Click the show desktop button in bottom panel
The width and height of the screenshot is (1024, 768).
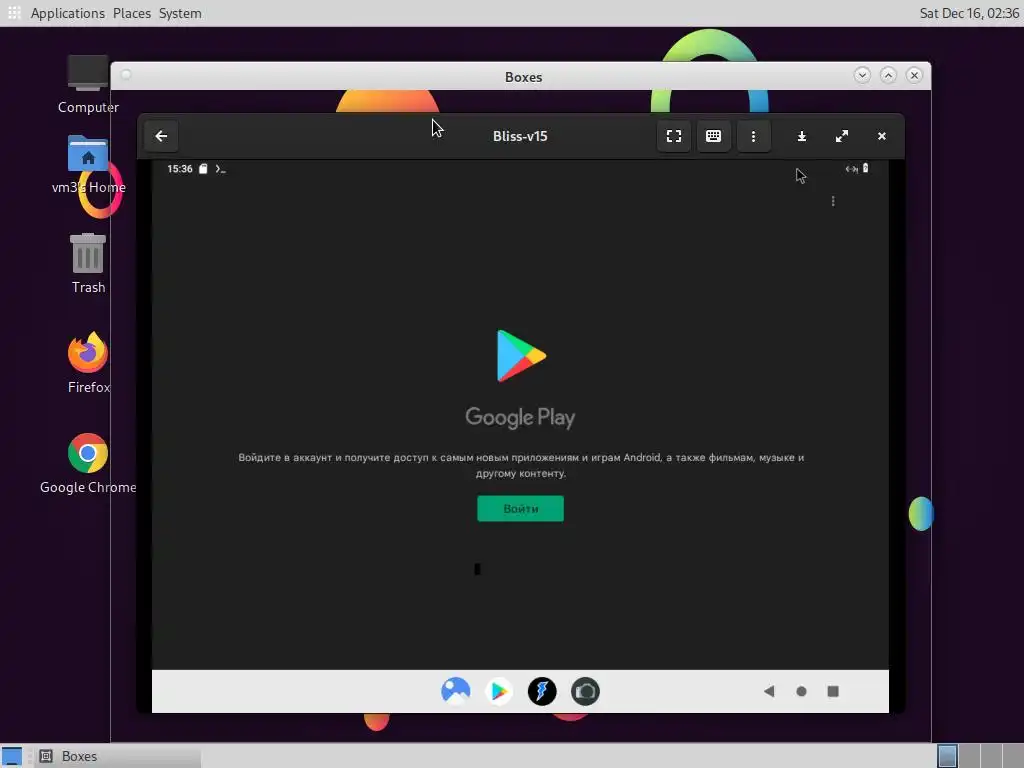12,756
